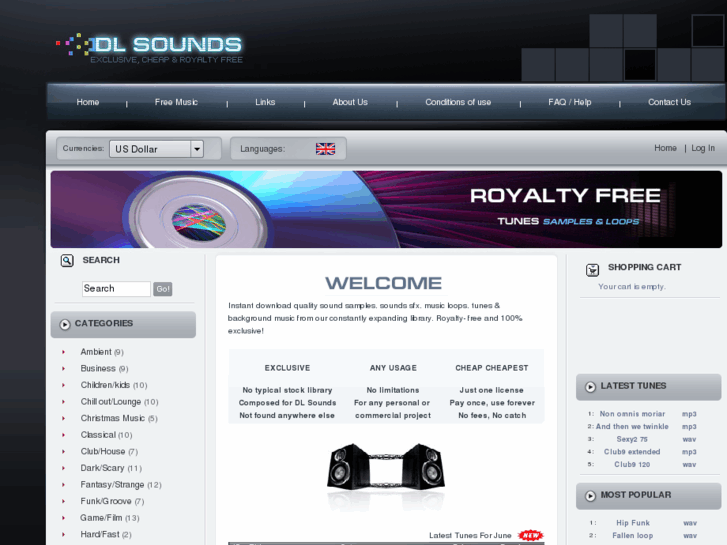Open the Free Music menu item
The height and width of the screenshot is (545, 727).
tap(176, 102)
